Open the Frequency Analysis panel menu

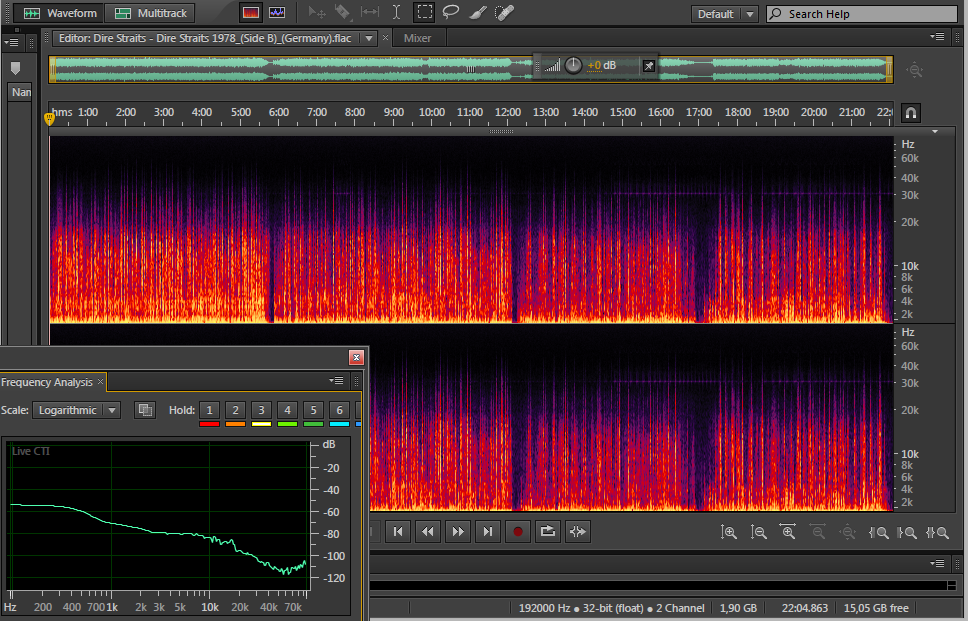[336, 381]
